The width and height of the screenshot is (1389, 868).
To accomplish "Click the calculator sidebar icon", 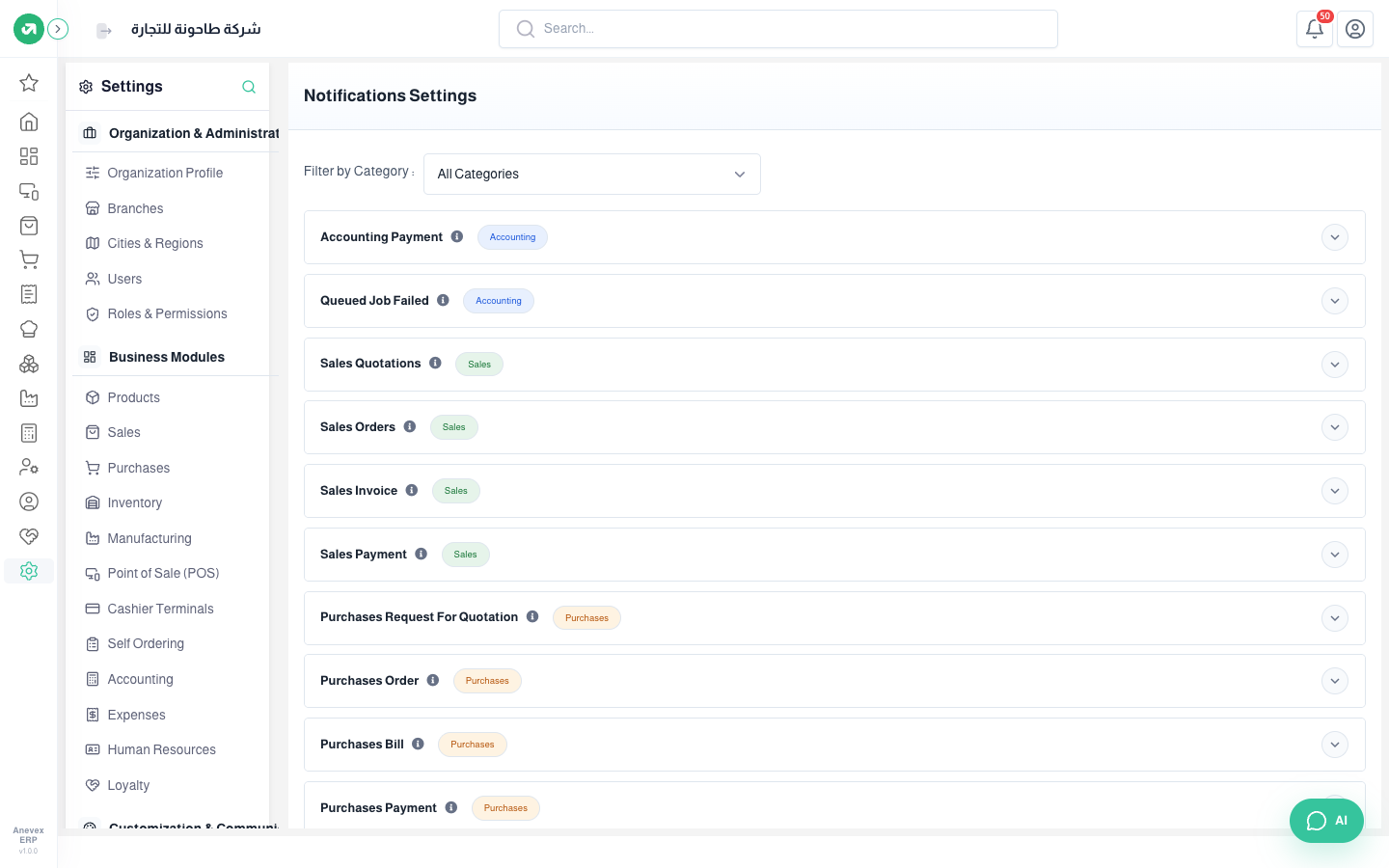I will tap(29, 433).
